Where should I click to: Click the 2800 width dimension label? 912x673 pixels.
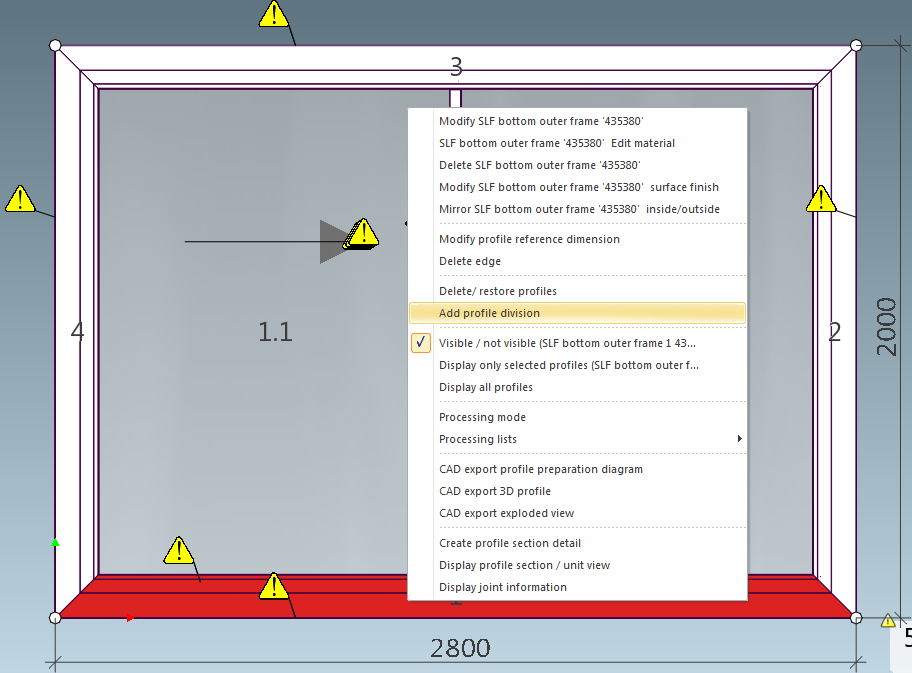[460, 648]
